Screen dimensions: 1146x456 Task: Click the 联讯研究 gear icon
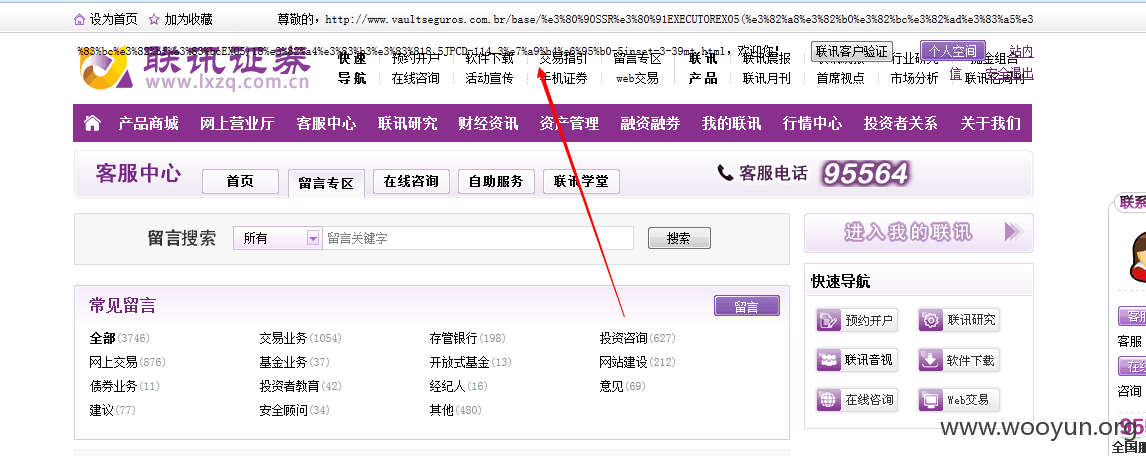point(930,320)
